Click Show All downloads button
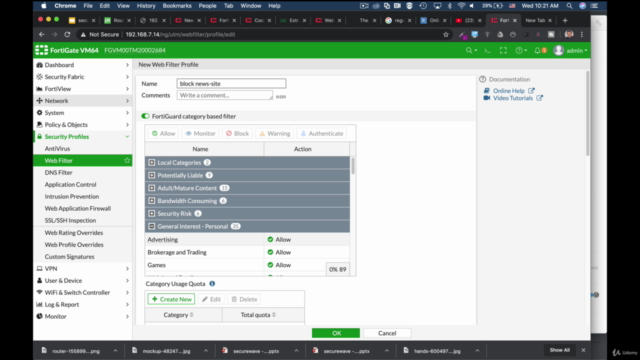This screenshot has height=360, width=640. [559, 350]
